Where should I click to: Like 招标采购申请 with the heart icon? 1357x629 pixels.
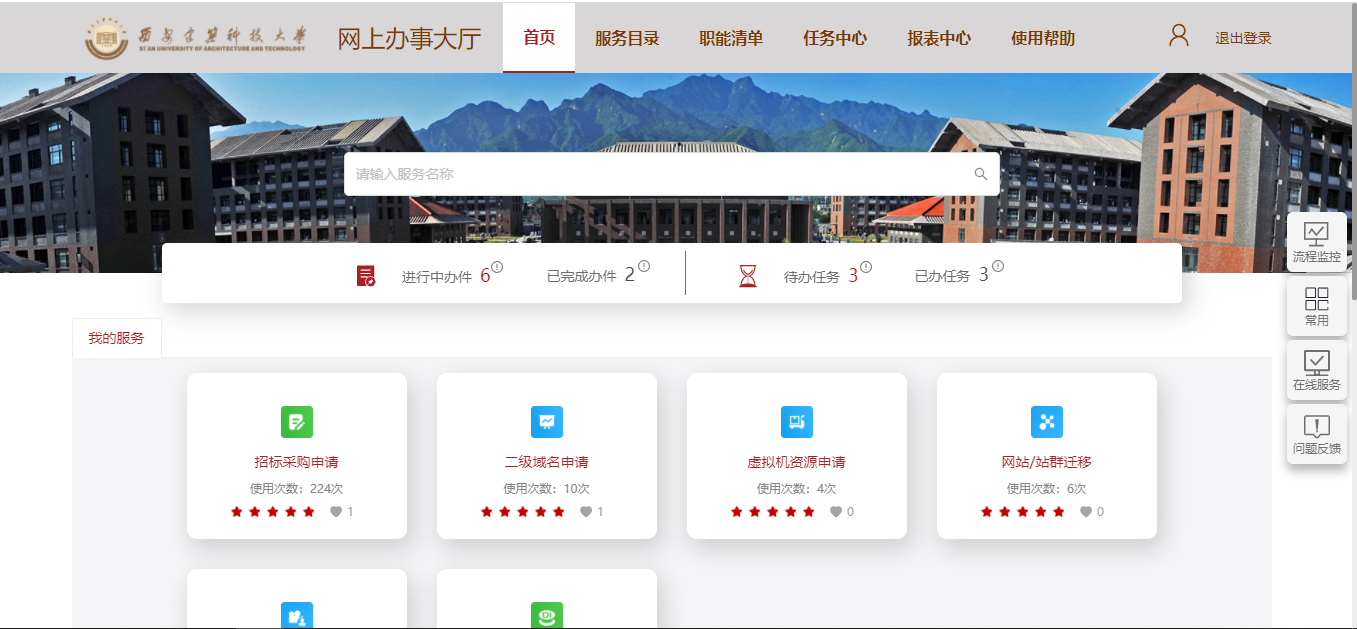point(336,512)
